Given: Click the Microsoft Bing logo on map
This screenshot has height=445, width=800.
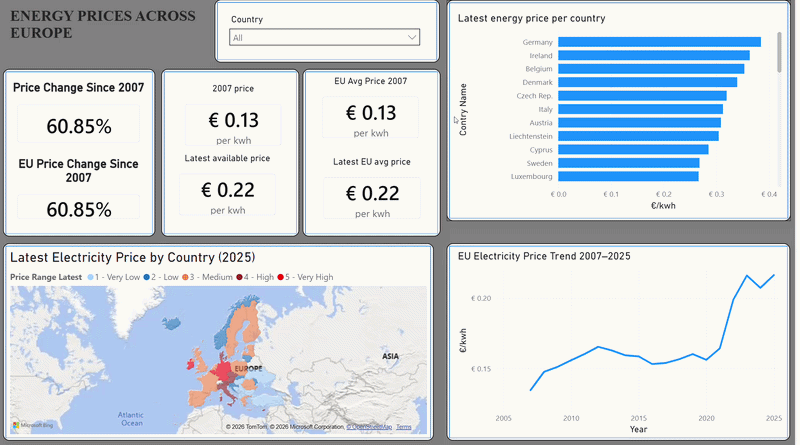Looking at the screenshot, I should (x=33, y=425).
